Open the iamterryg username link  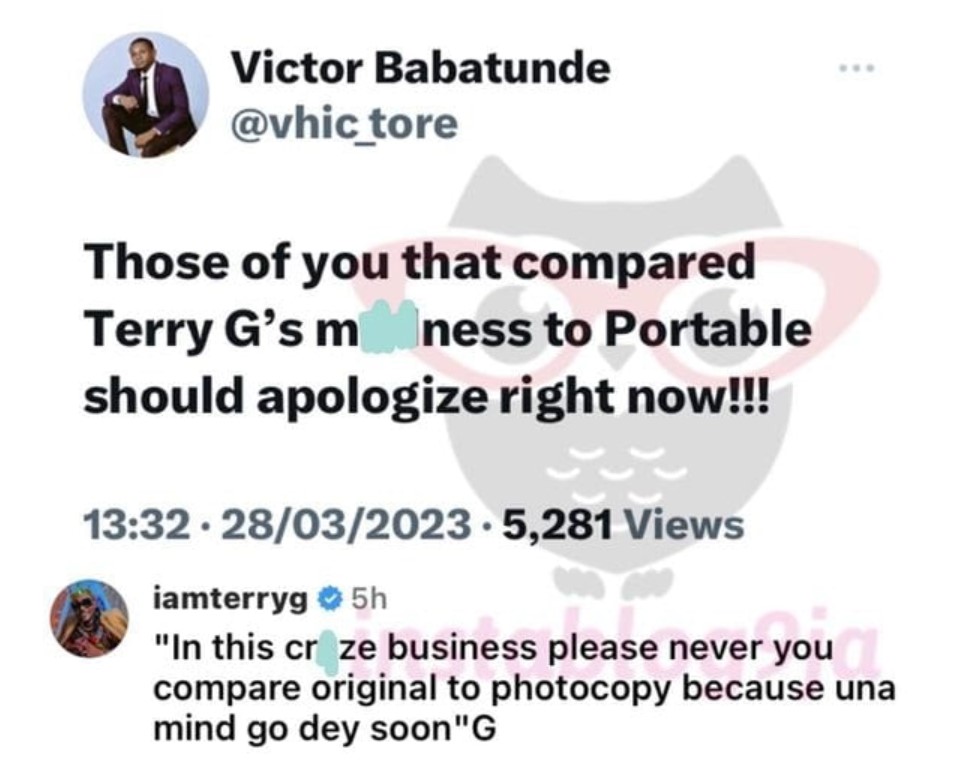(230, 599)
